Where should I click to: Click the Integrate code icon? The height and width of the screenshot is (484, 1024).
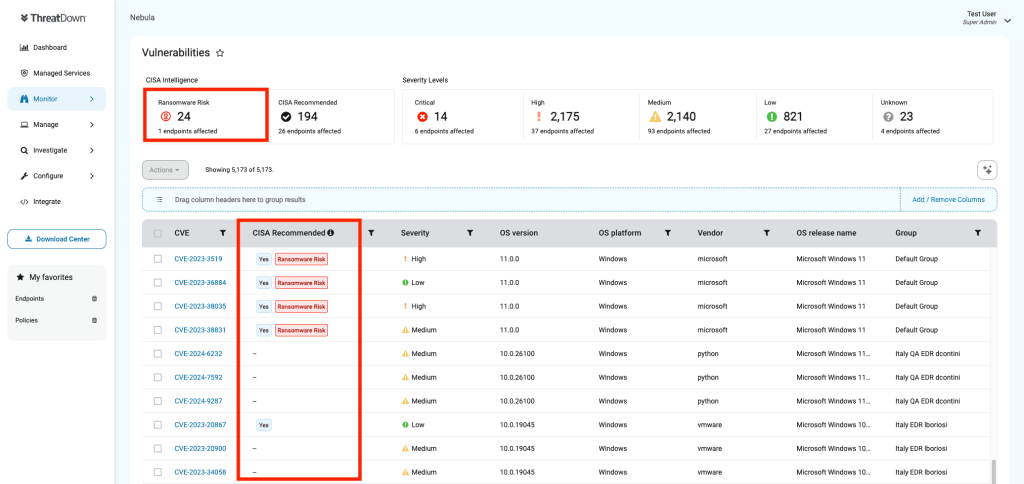point(24,202)
